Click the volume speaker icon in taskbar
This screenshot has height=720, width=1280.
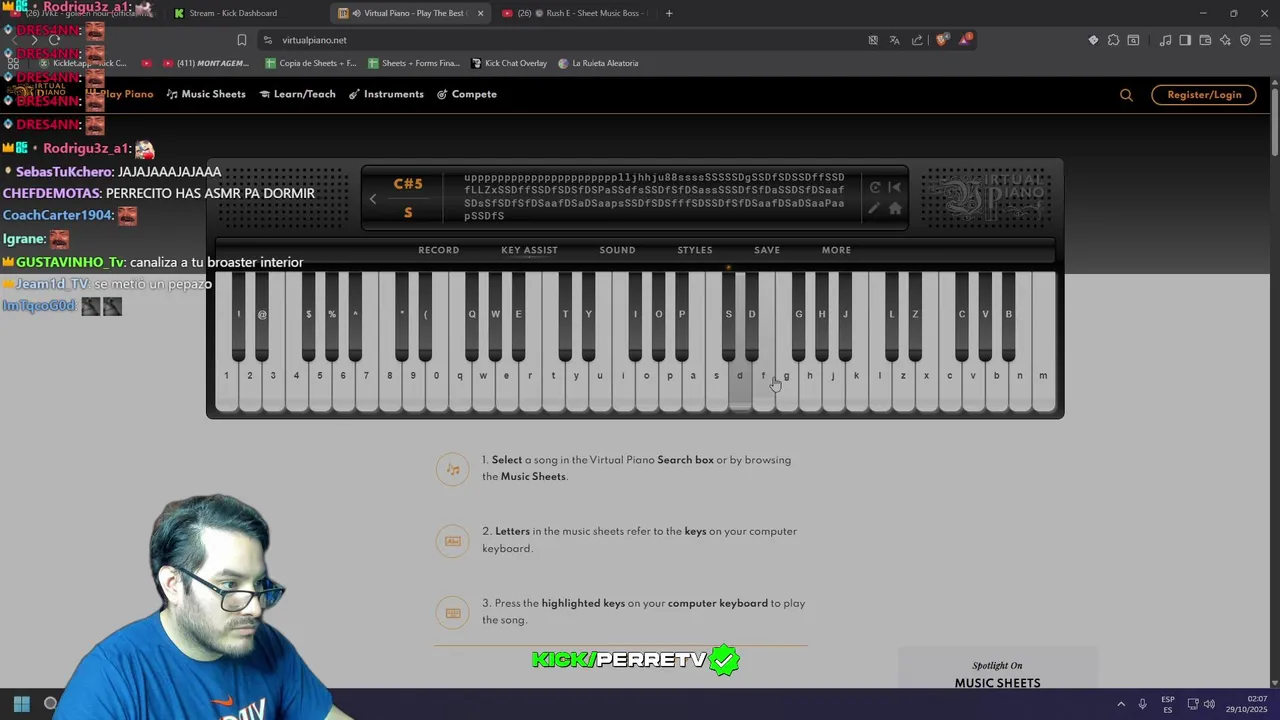tap(1209, 704)
